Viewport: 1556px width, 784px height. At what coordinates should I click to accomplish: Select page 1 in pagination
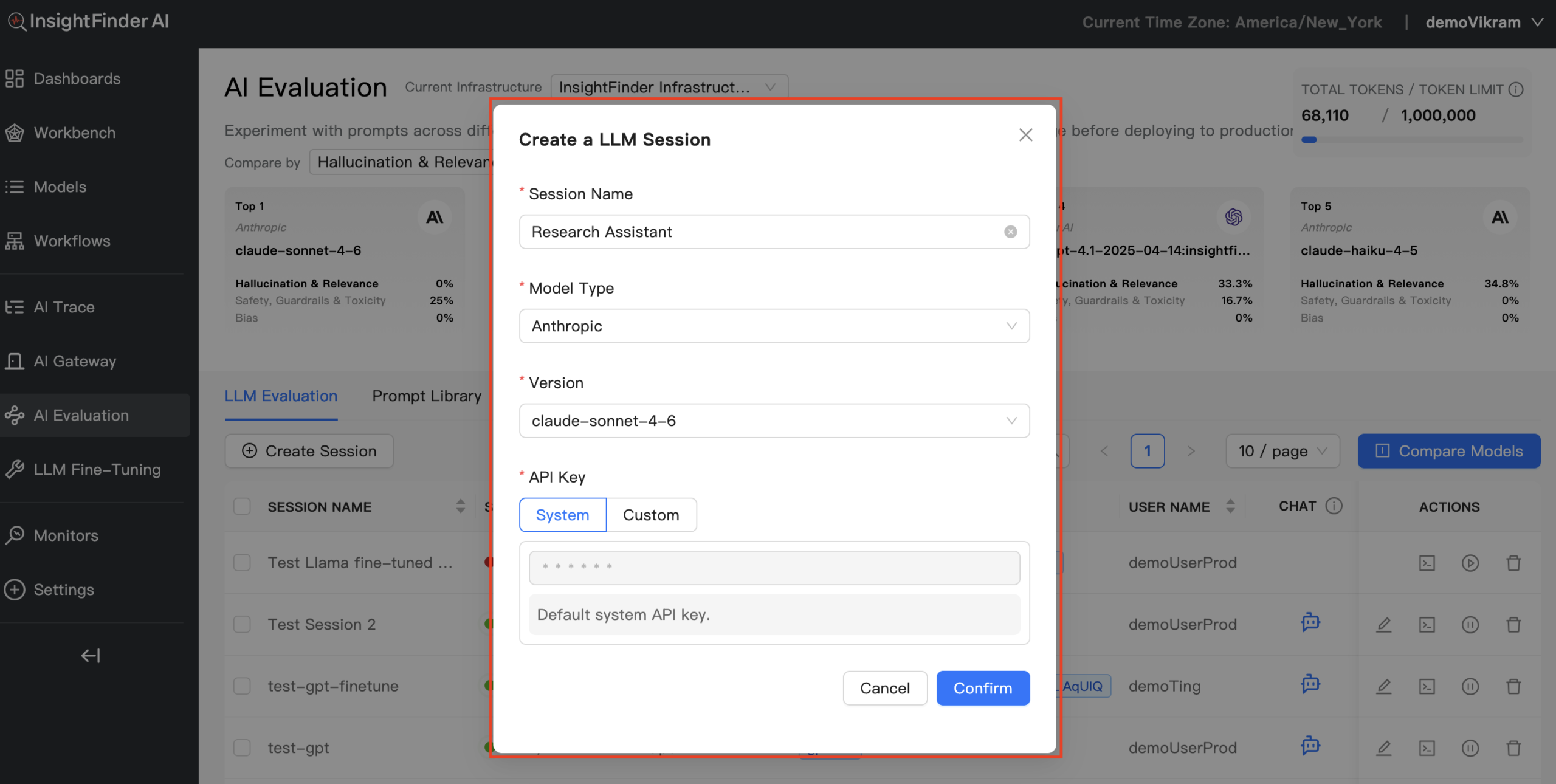[1148, 451]
